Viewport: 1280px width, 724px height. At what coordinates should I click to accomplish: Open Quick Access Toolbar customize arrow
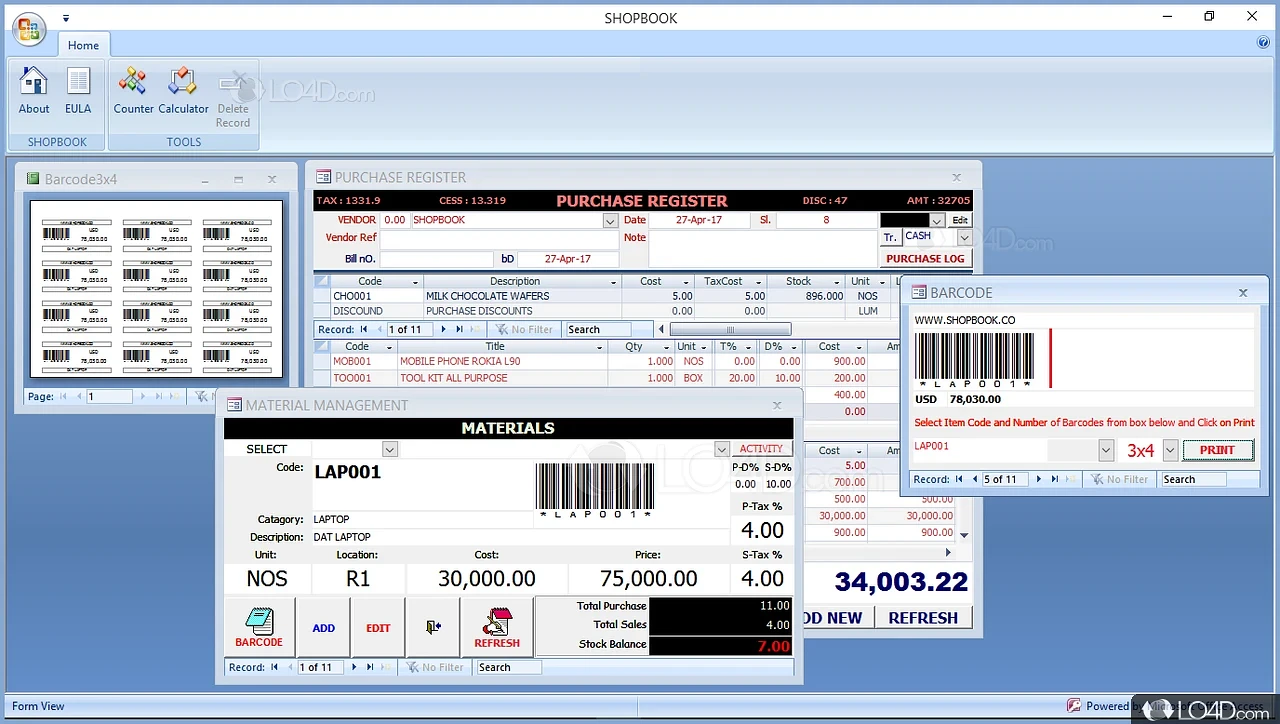click(66, 18)
